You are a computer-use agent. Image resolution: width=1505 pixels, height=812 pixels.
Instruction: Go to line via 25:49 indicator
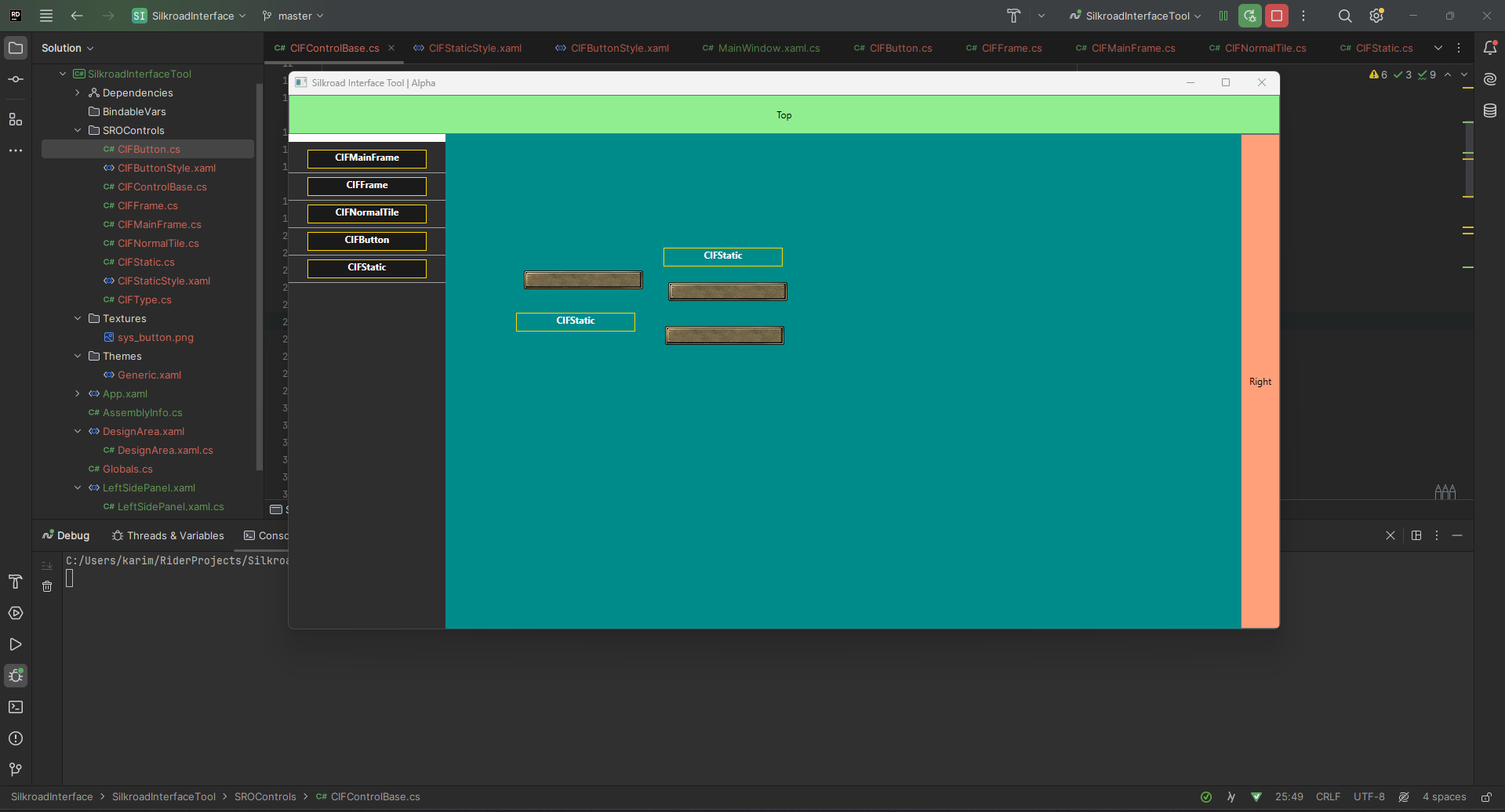point(1289,796)
